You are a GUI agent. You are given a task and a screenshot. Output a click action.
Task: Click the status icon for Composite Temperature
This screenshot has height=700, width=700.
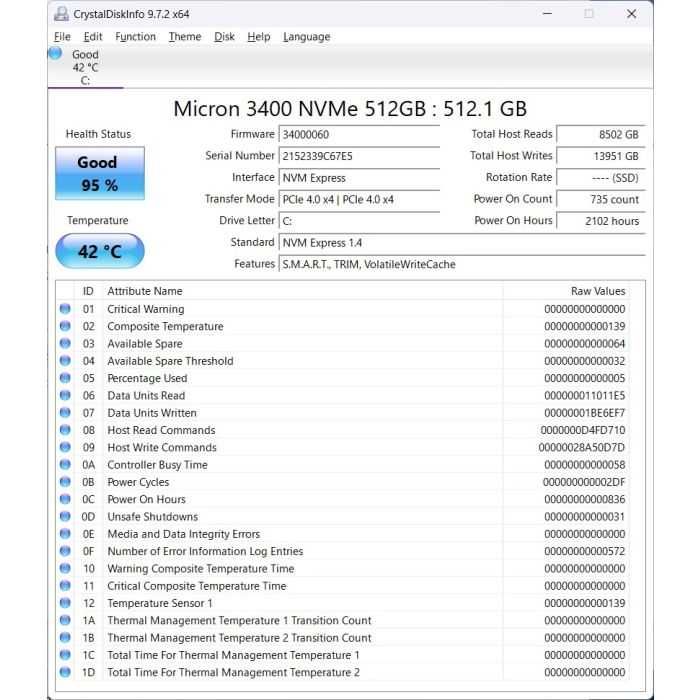coord(65,326)
